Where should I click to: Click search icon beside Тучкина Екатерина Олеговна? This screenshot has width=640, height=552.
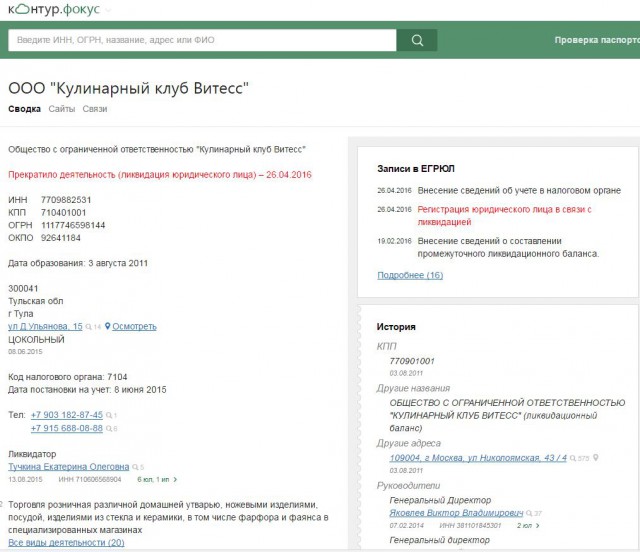point(135,467)
